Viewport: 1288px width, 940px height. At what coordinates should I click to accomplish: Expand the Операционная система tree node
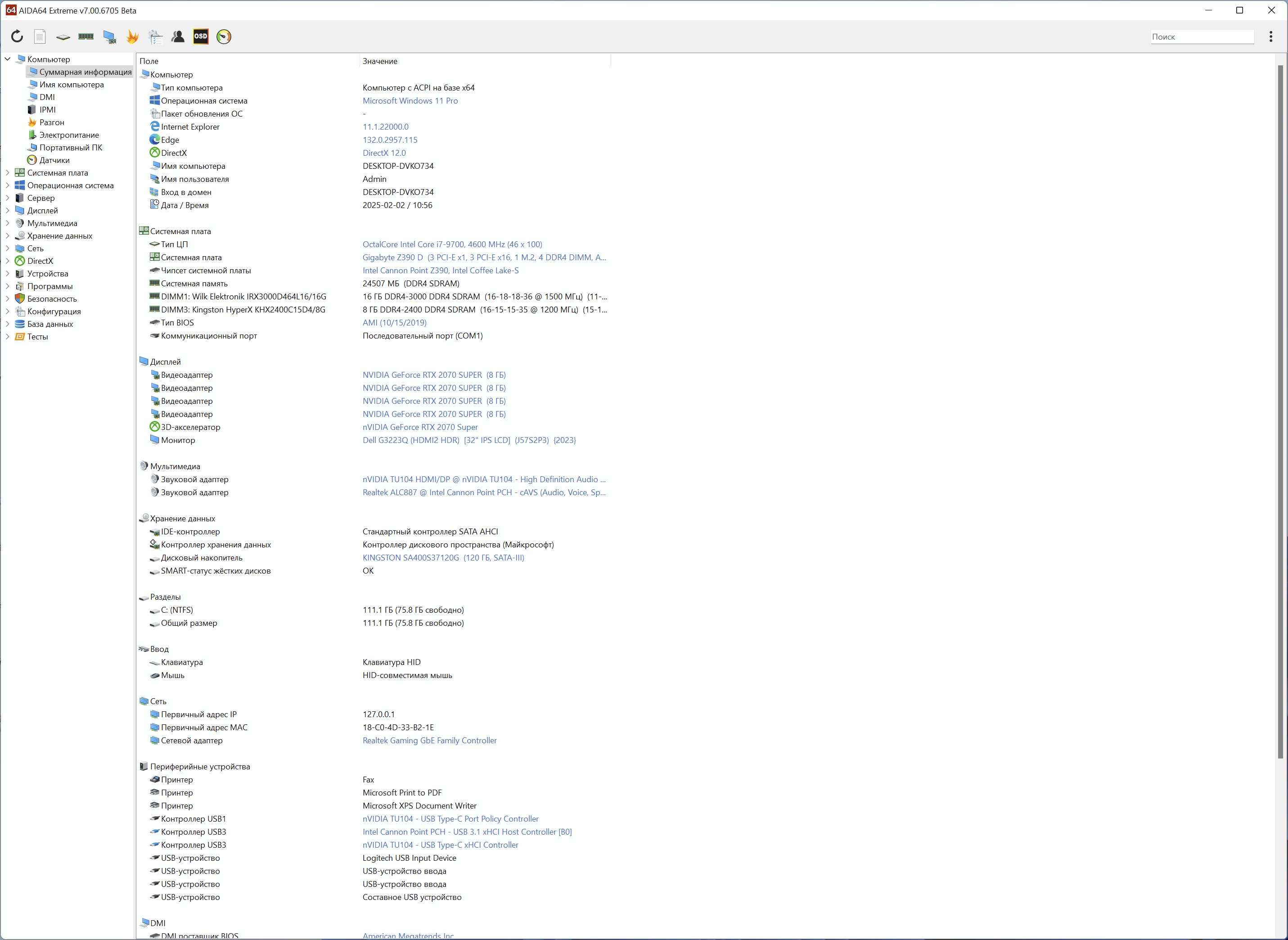8,185
